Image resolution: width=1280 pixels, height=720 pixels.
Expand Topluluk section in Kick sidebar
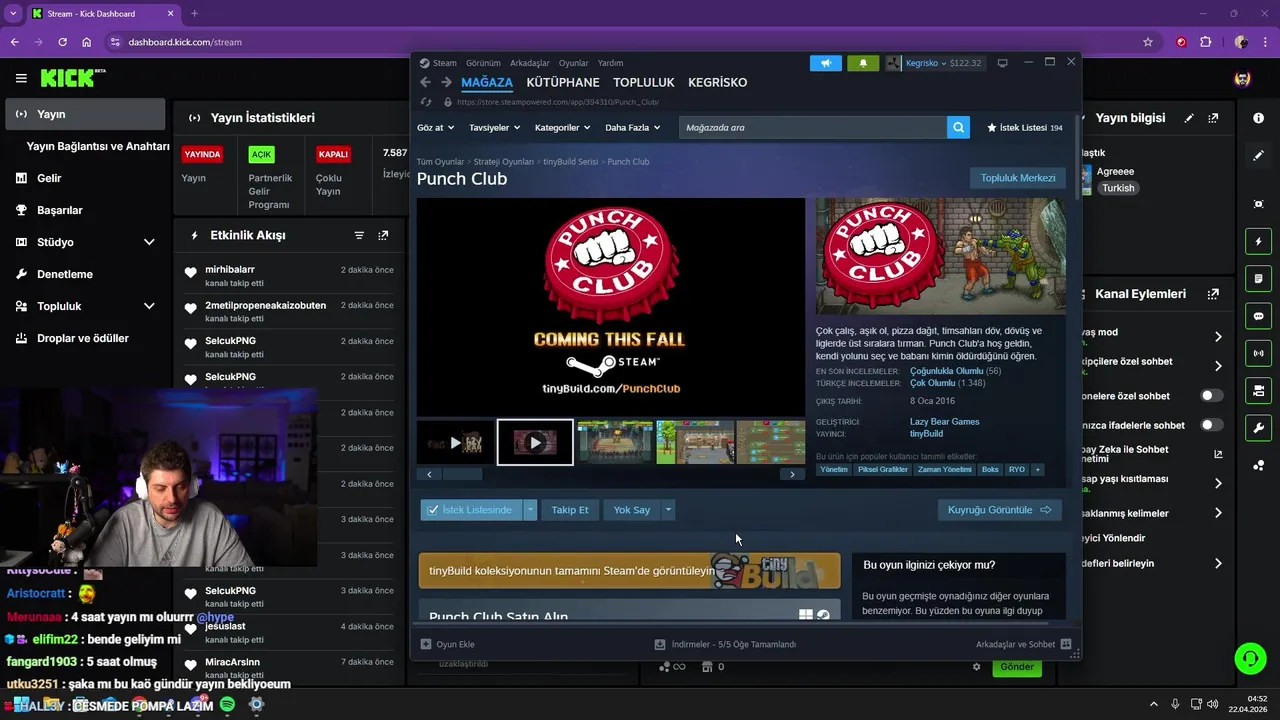(x=149, y=306)
